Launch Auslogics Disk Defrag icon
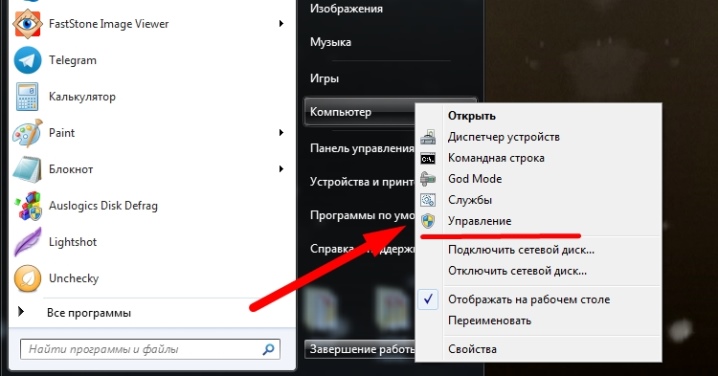718x376 pixels. pyautogui.click(x=27, y=206)
